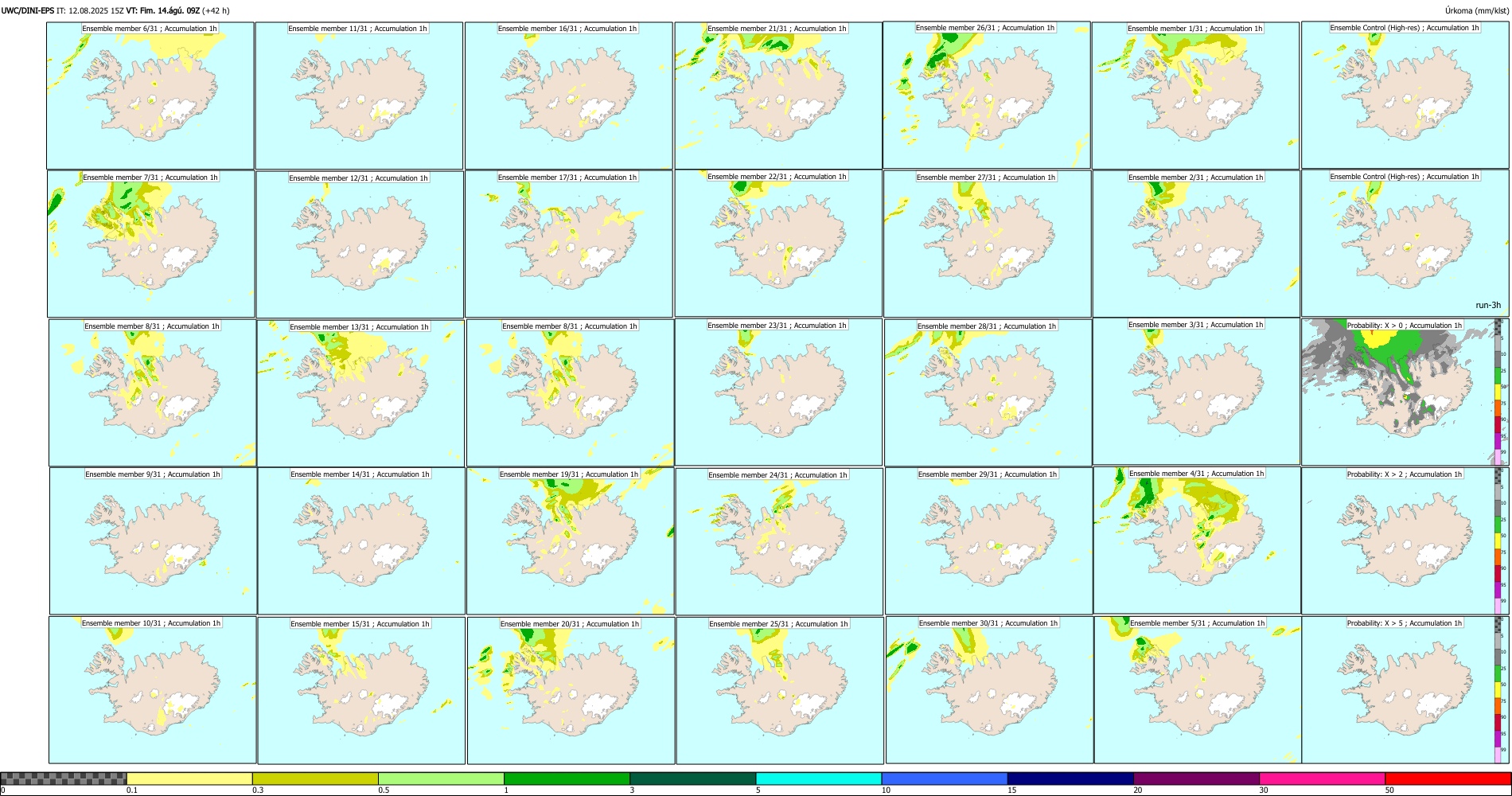Click the probability color bar beside X > 5 map
Image resolution: width=1512 pixels, height=796 pixels.
click(1498, 690)
